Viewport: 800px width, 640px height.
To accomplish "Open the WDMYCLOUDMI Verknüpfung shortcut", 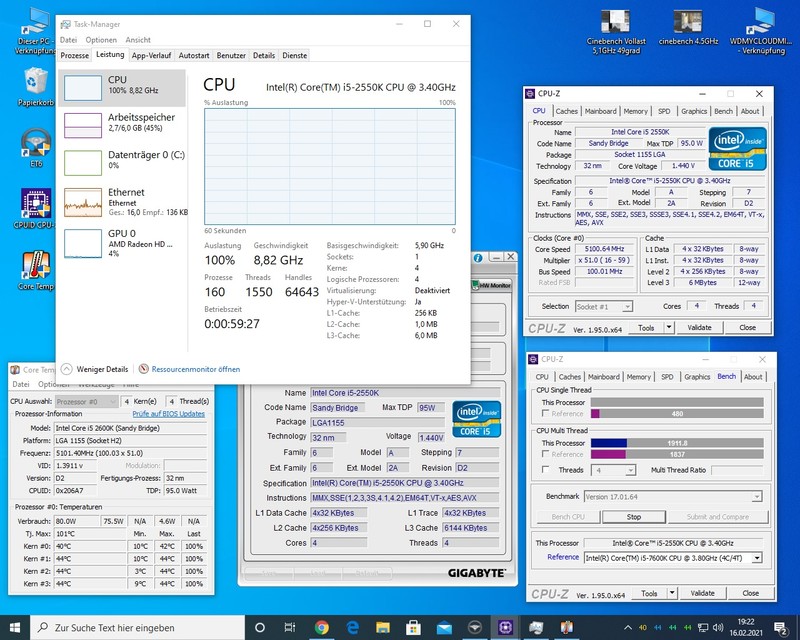I will (761, 31).
